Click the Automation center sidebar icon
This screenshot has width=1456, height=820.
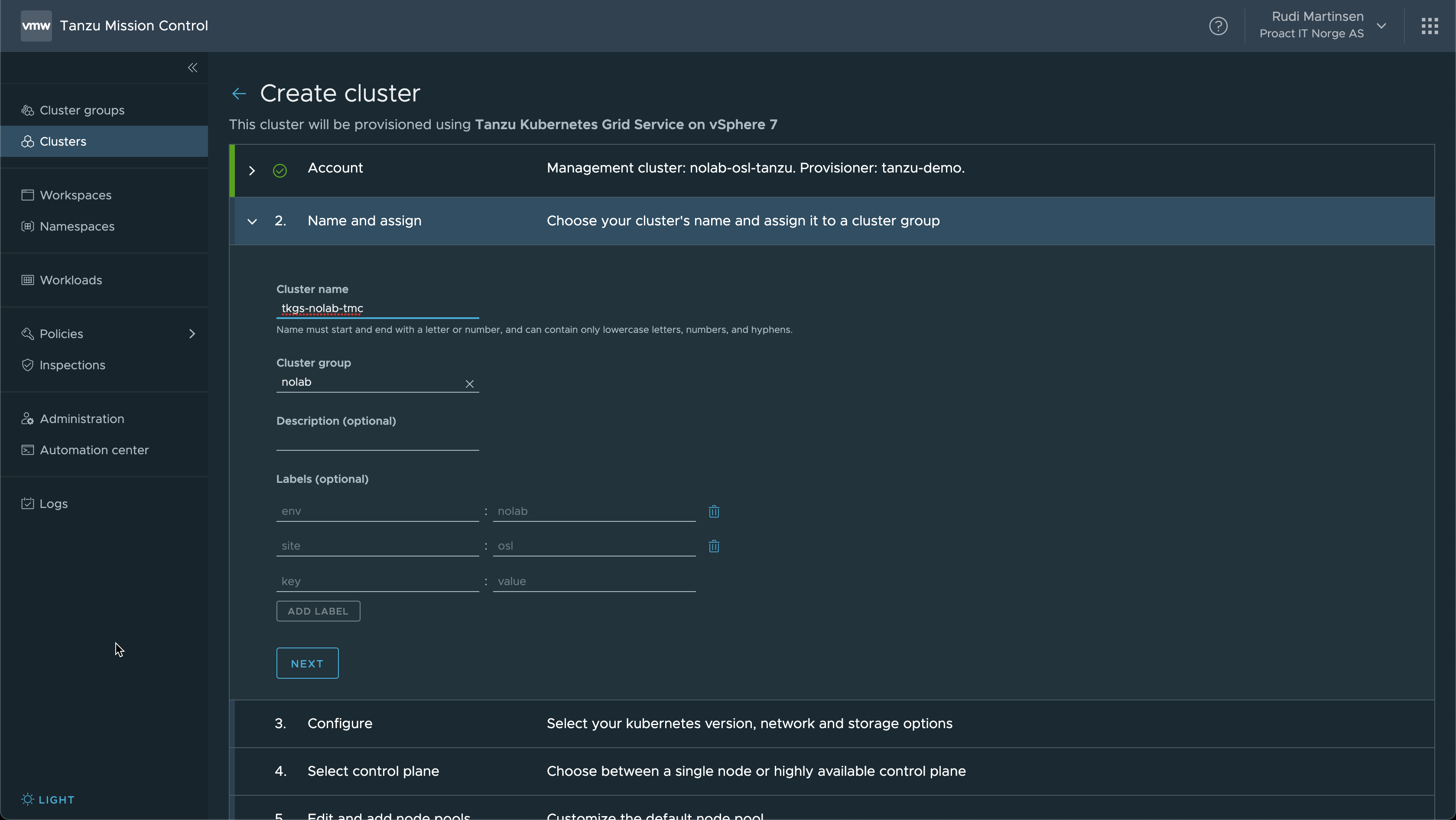click(x=27, y=449)
